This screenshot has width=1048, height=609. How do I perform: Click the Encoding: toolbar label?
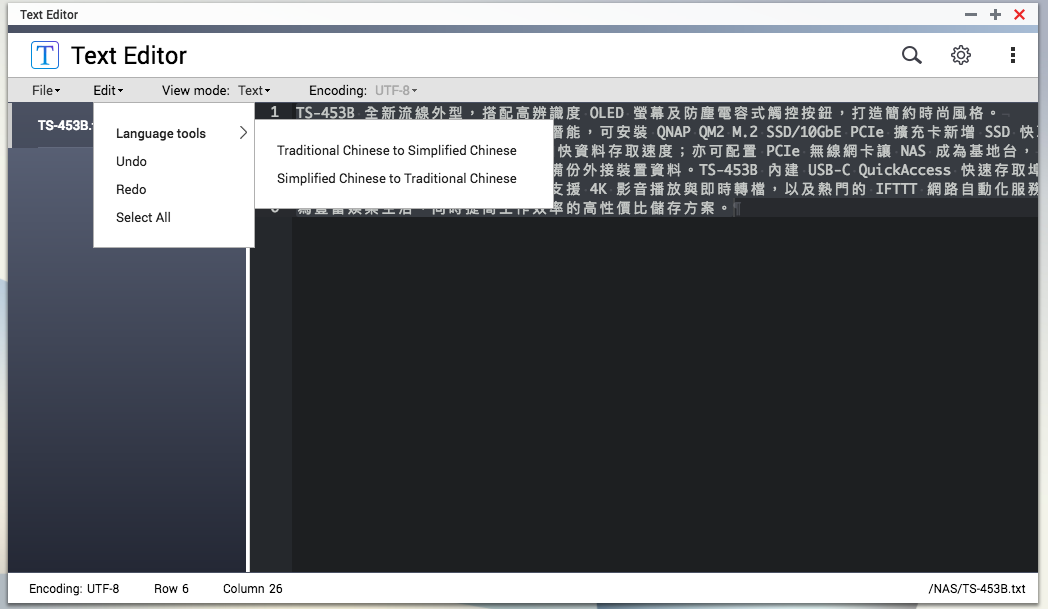point(338,90)
